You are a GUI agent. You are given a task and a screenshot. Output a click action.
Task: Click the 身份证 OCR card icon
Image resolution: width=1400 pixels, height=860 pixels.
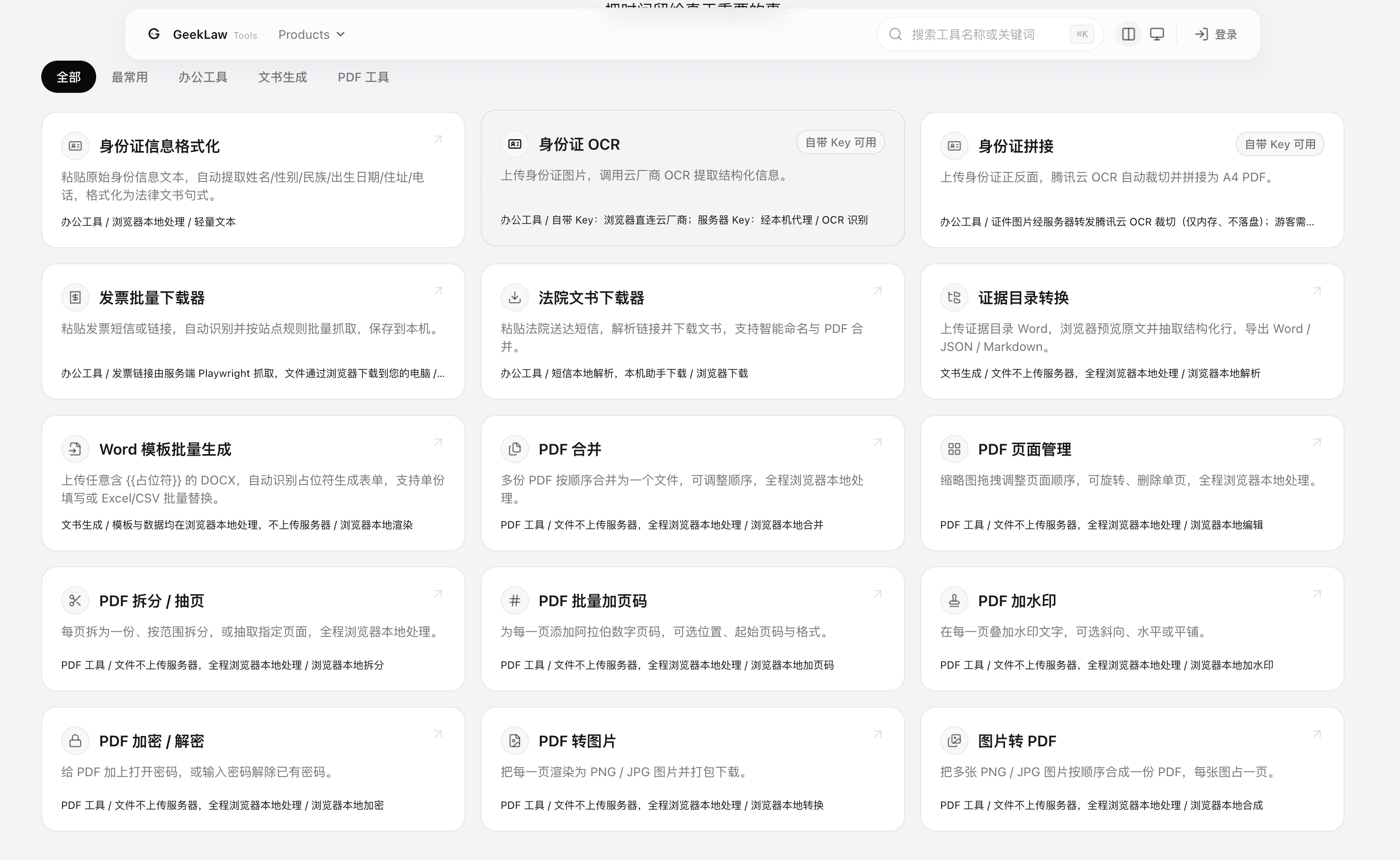[515, 144]
